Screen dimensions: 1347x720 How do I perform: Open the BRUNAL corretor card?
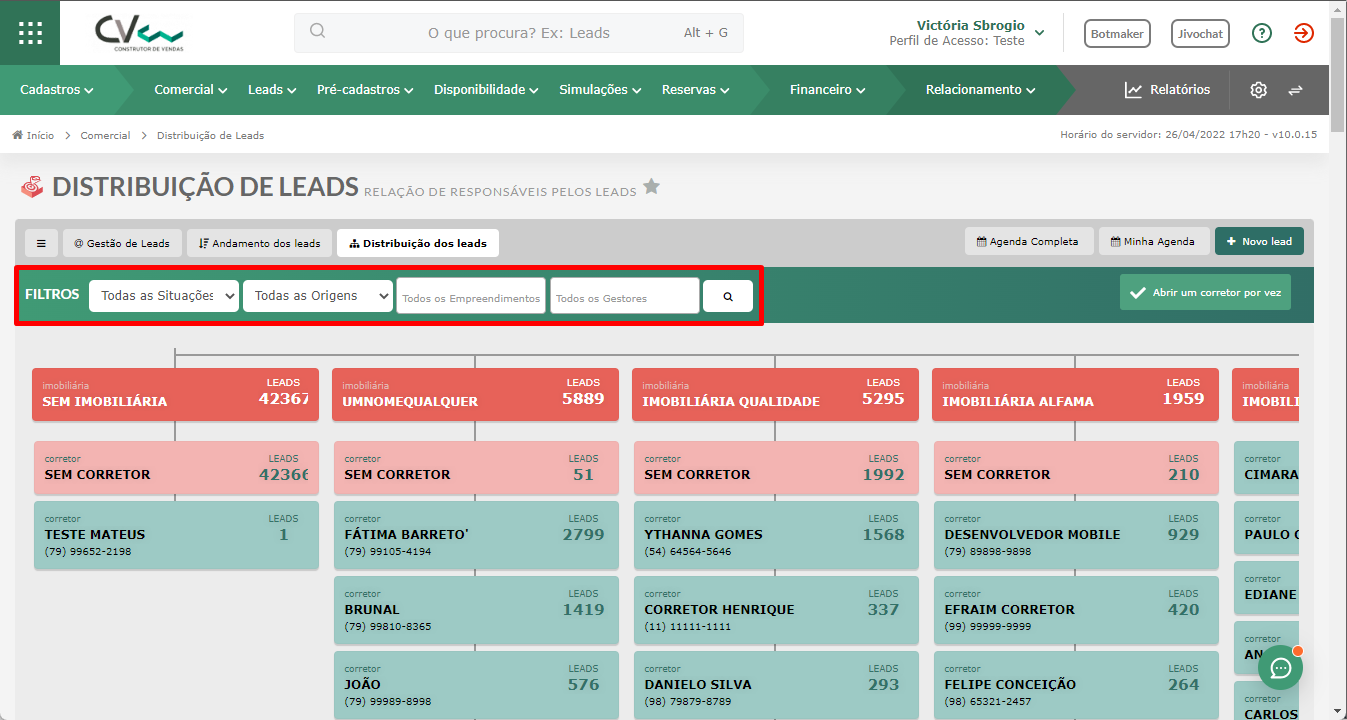point(476,610)
